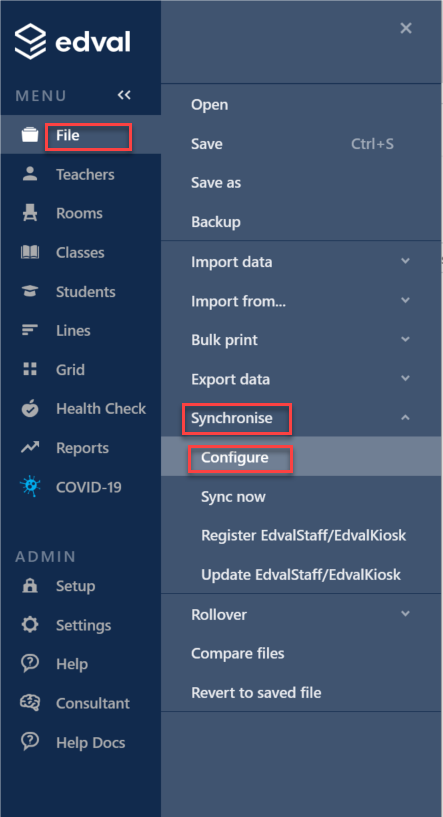The height and width of the screenshot is (817, 443).
Task: Click Compare files option
Action: pyautogui.click(x=238, y=653)
